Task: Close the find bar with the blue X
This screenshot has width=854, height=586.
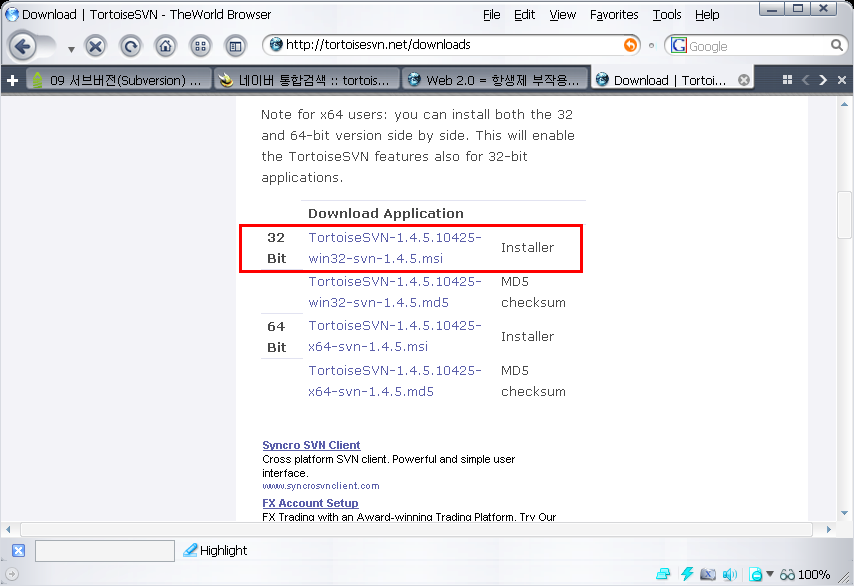Action: (19, 551)
